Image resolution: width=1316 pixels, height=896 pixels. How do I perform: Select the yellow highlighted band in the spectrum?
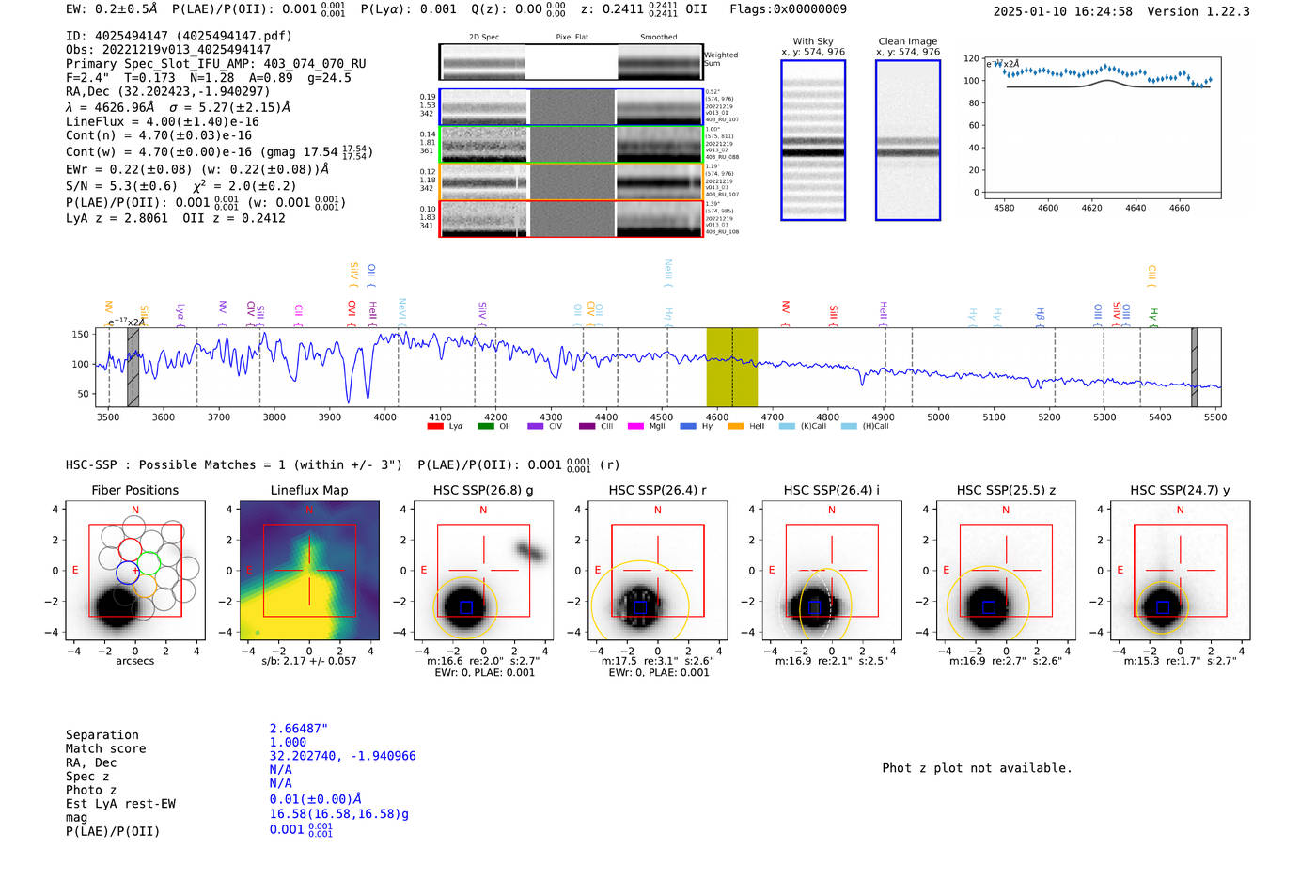point(731,368)
